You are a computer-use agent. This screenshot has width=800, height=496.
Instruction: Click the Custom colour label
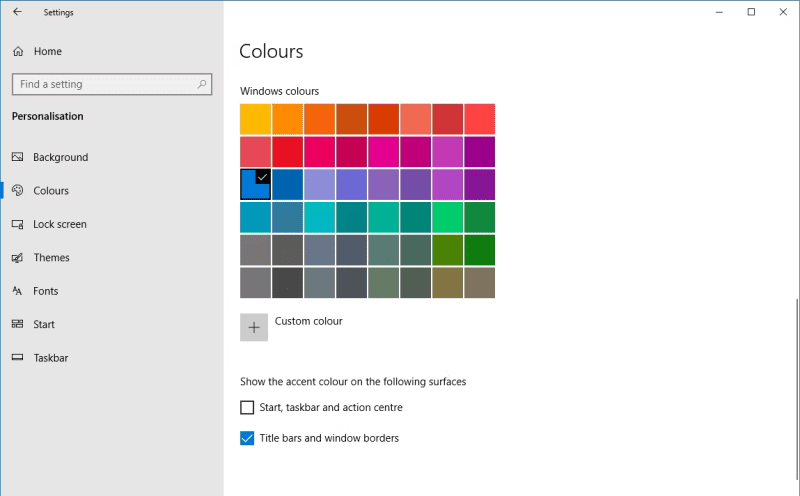pos(309,321)
